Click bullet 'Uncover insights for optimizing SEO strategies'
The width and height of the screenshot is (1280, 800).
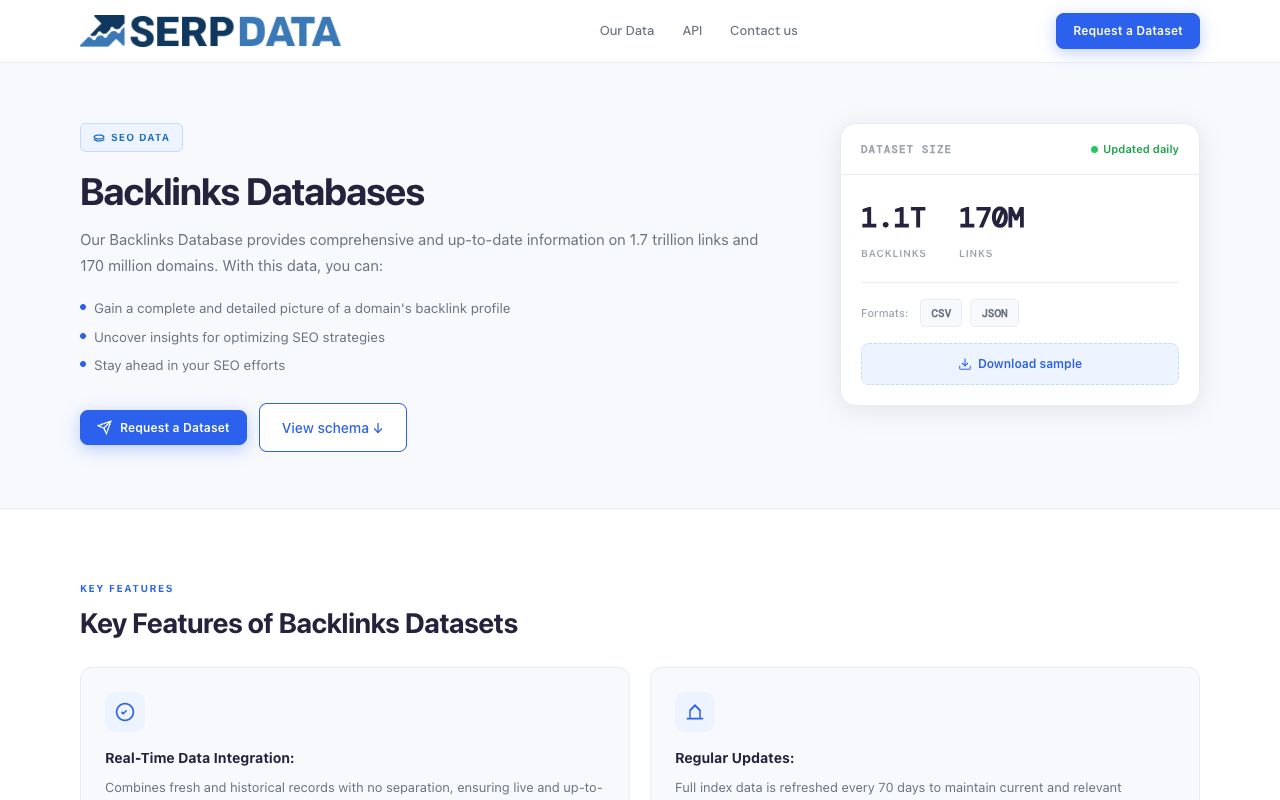[239, 337]
